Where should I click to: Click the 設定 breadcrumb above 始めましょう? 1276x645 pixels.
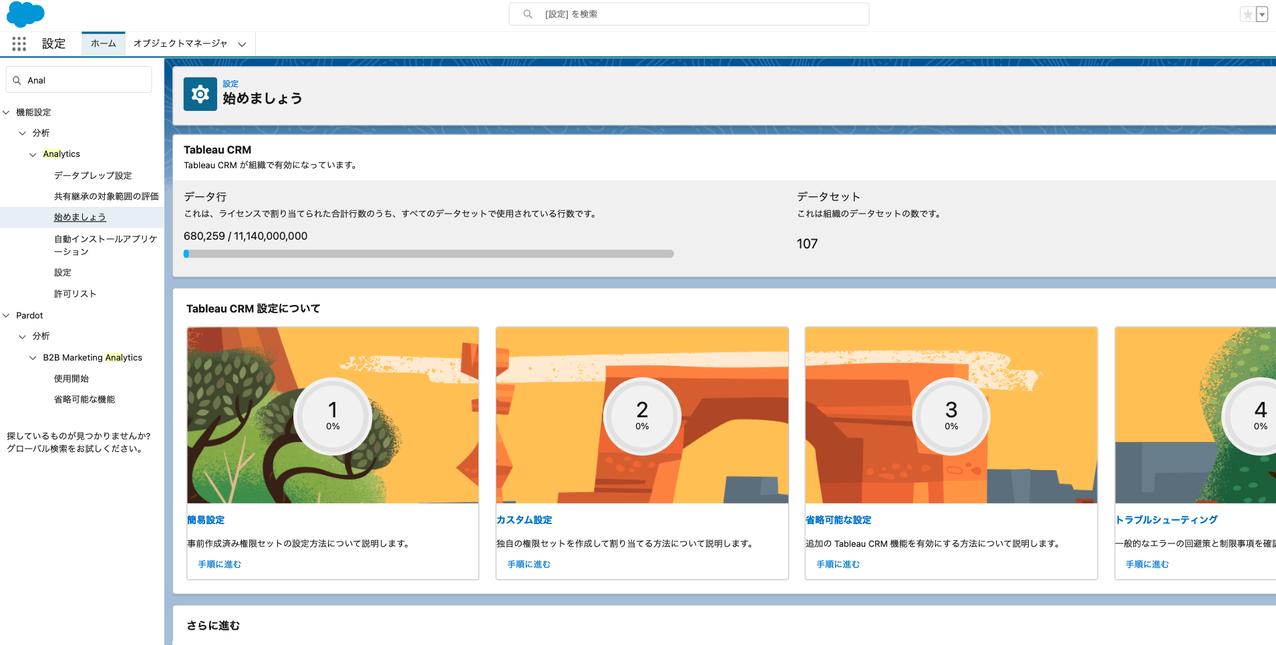click(x=230, y=84)
